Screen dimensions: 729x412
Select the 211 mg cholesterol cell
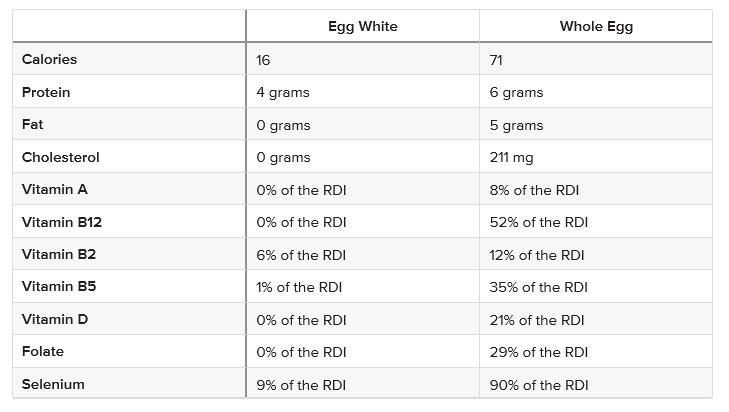click(512, 157)
